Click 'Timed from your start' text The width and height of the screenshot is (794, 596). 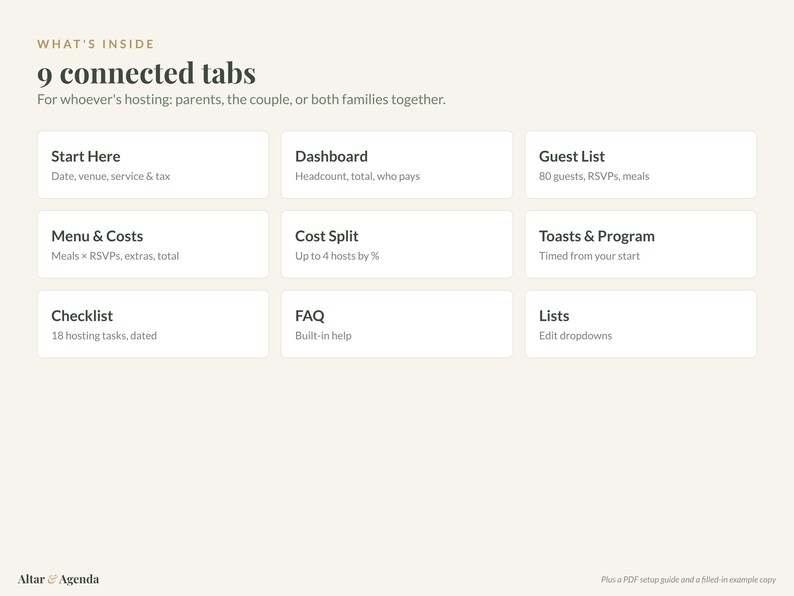click(x=589, y=256)
